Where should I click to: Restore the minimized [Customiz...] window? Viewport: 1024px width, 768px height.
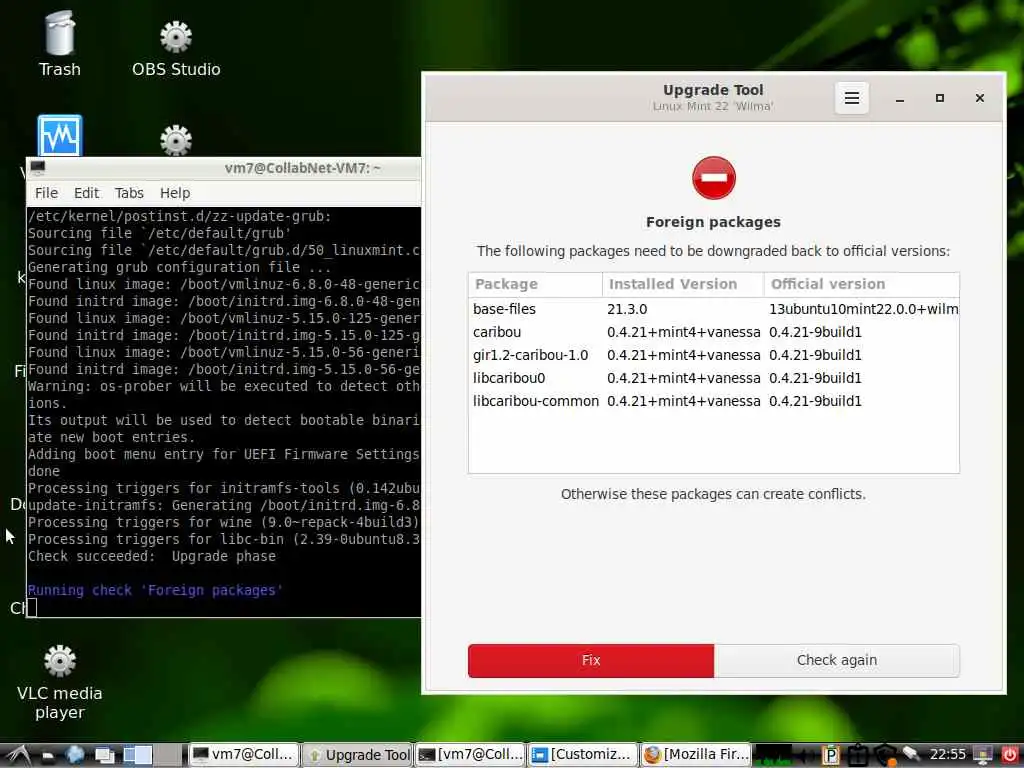pyautogui.click(x=583, y=754)
